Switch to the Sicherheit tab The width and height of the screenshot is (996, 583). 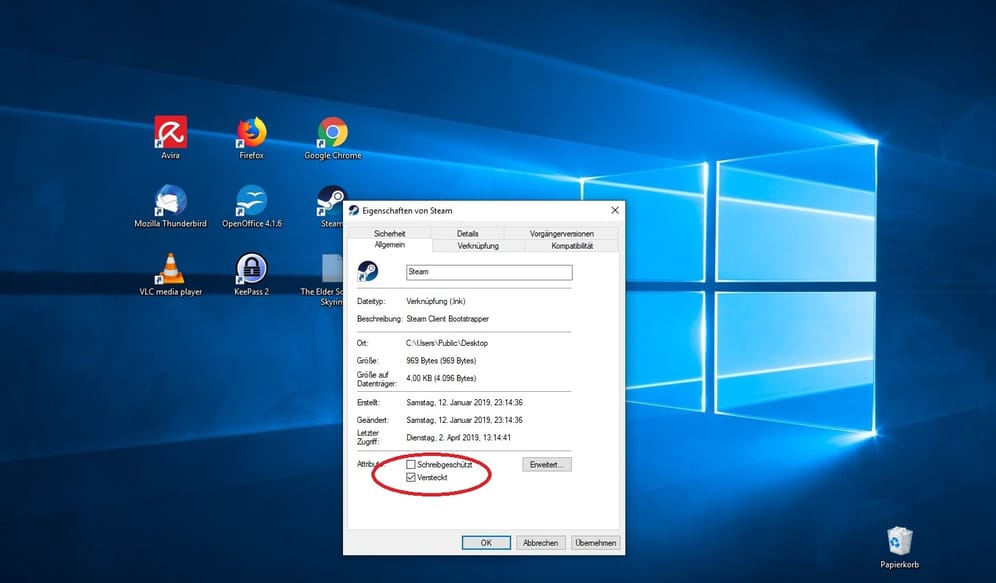pyautogui.click(x=389, y=233)
